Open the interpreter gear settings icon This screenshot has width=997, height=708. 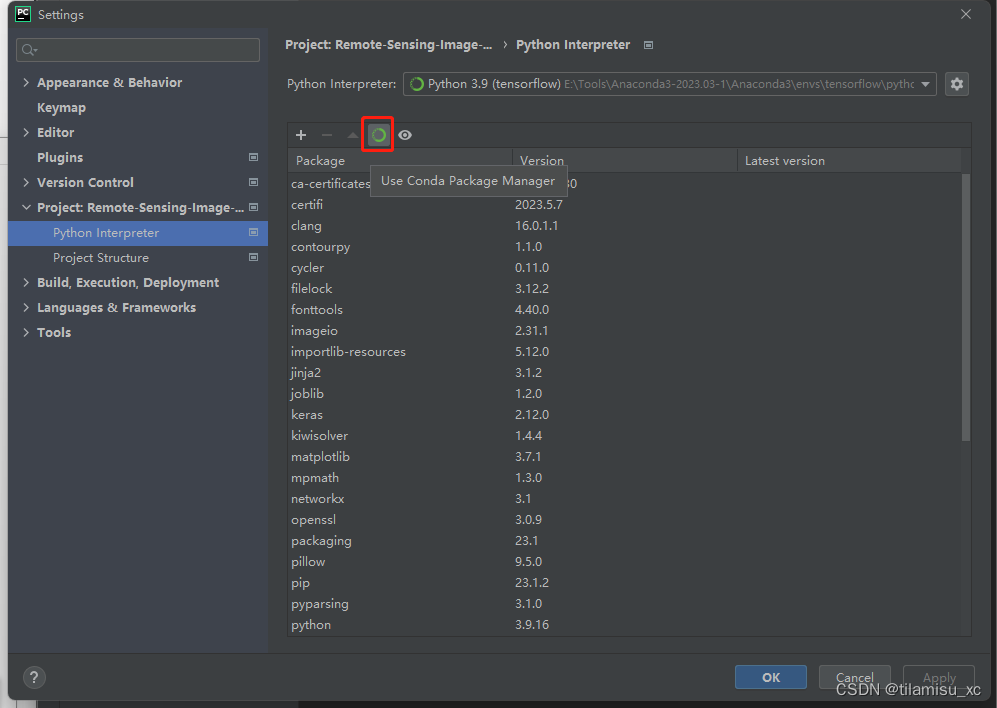point(956,84)
